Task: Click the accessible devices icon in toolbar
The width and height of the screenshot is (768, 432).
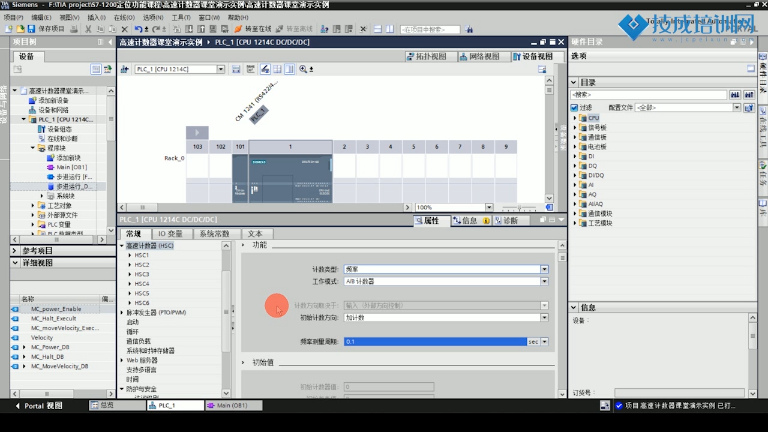Action: click(324, 29)
